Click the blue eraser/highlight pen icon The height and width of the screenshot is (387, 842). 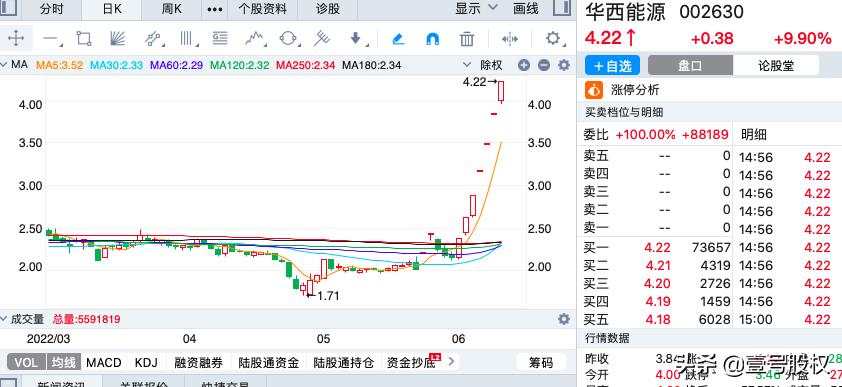(x=398, y=39)
